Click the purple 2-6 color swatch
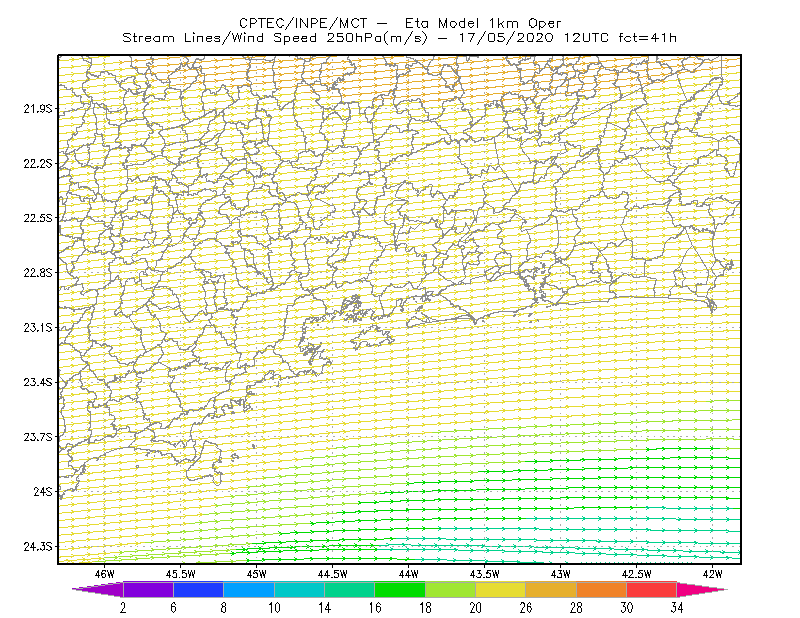 pyautogui.click(x=148, y=589)
